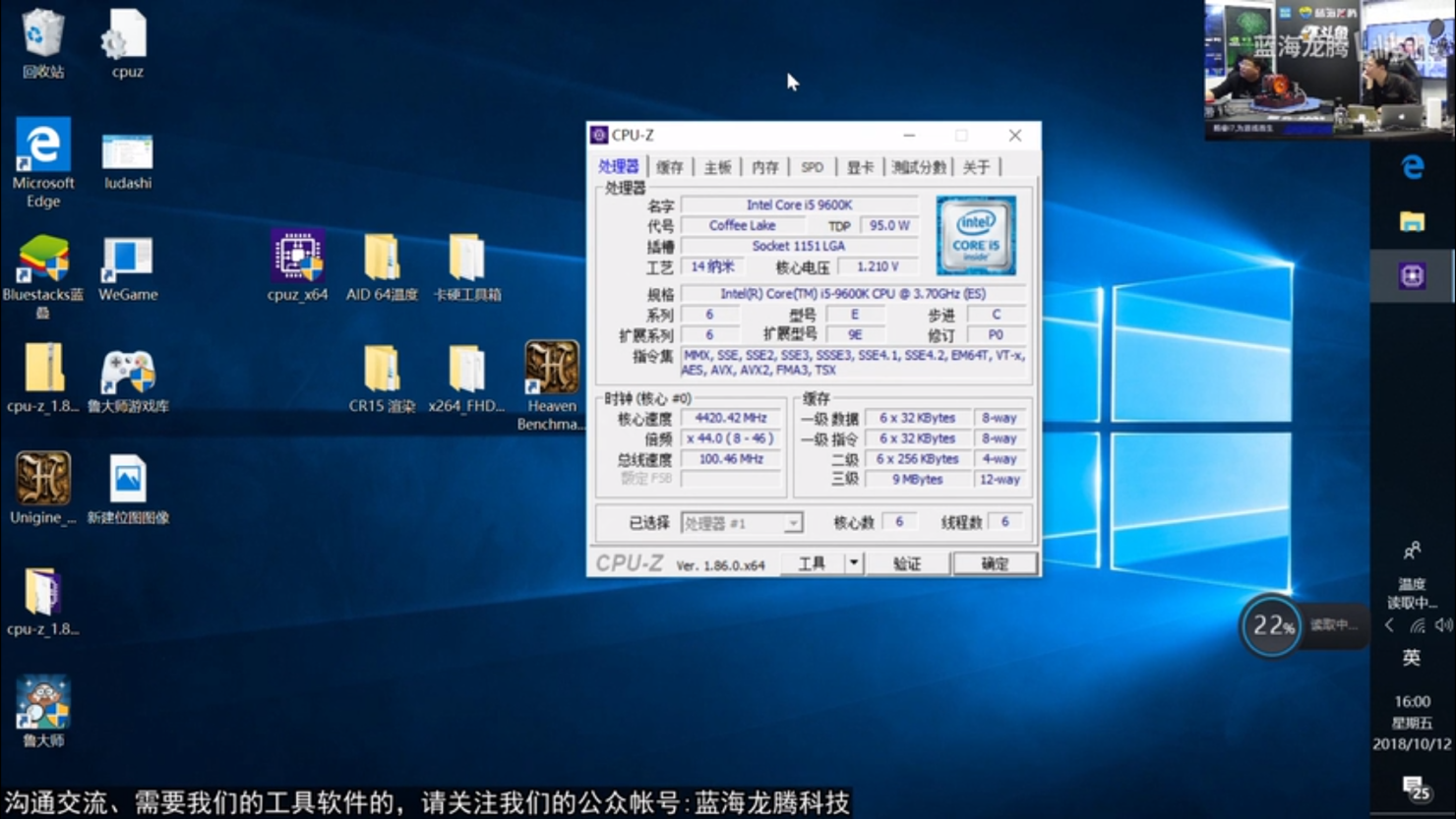The image size is (1456, 819).
Task: Expand the 处理器 #1 selection dropdown
Action: pyautogui.click(x=792, y=523)
